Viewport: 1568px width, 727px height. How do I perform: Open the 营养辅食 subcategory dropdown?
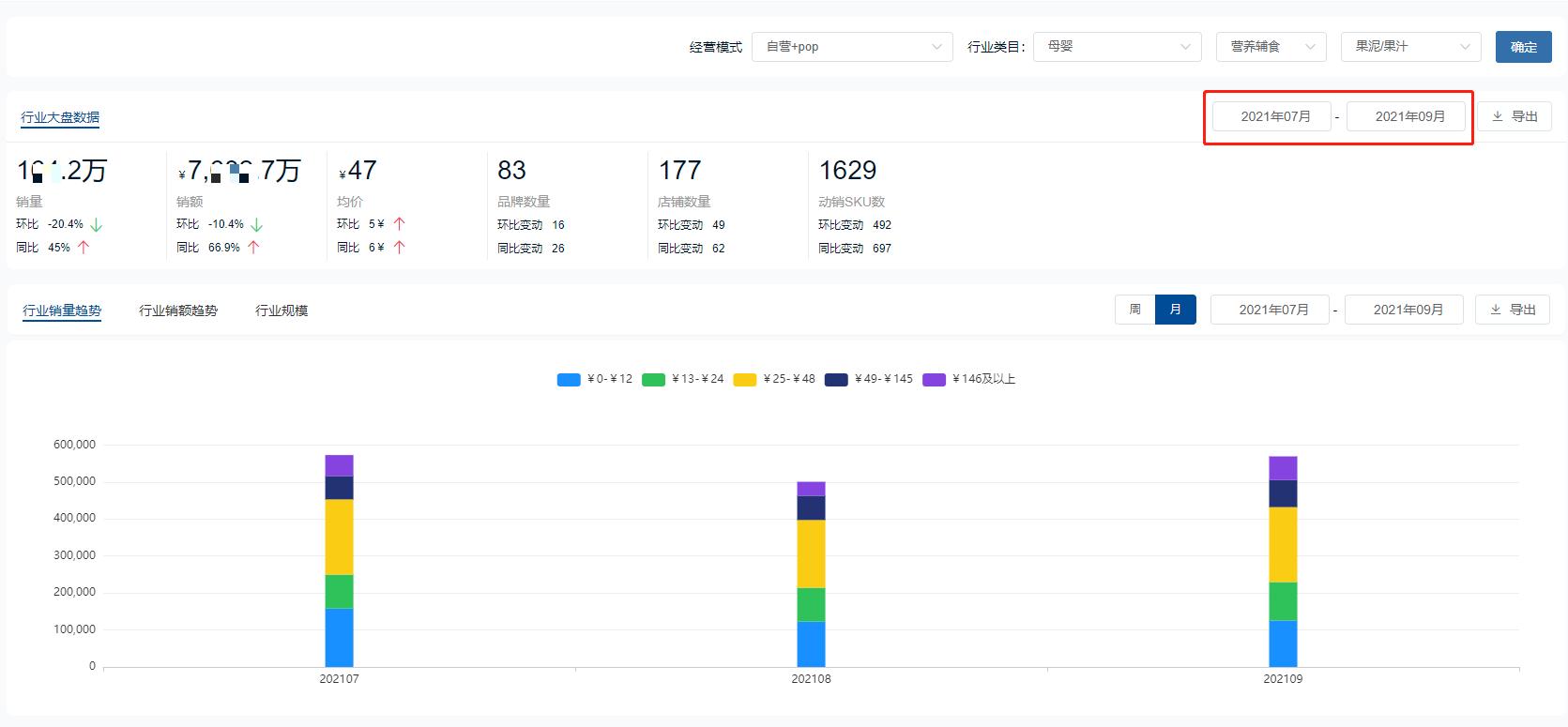point(1271,47)
